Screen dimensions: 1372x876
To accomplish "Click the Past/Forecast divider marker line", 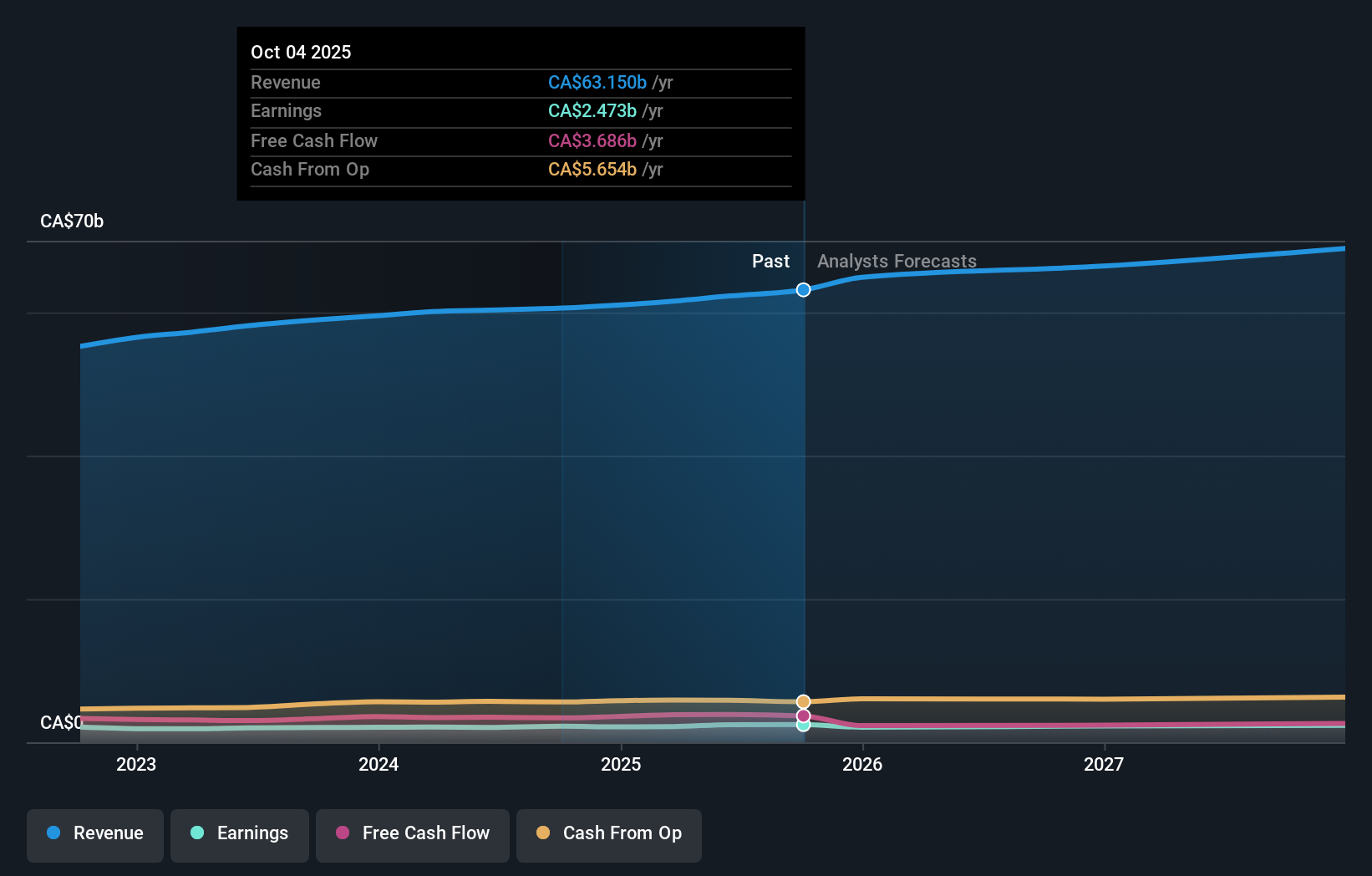I will coord(803,502).
